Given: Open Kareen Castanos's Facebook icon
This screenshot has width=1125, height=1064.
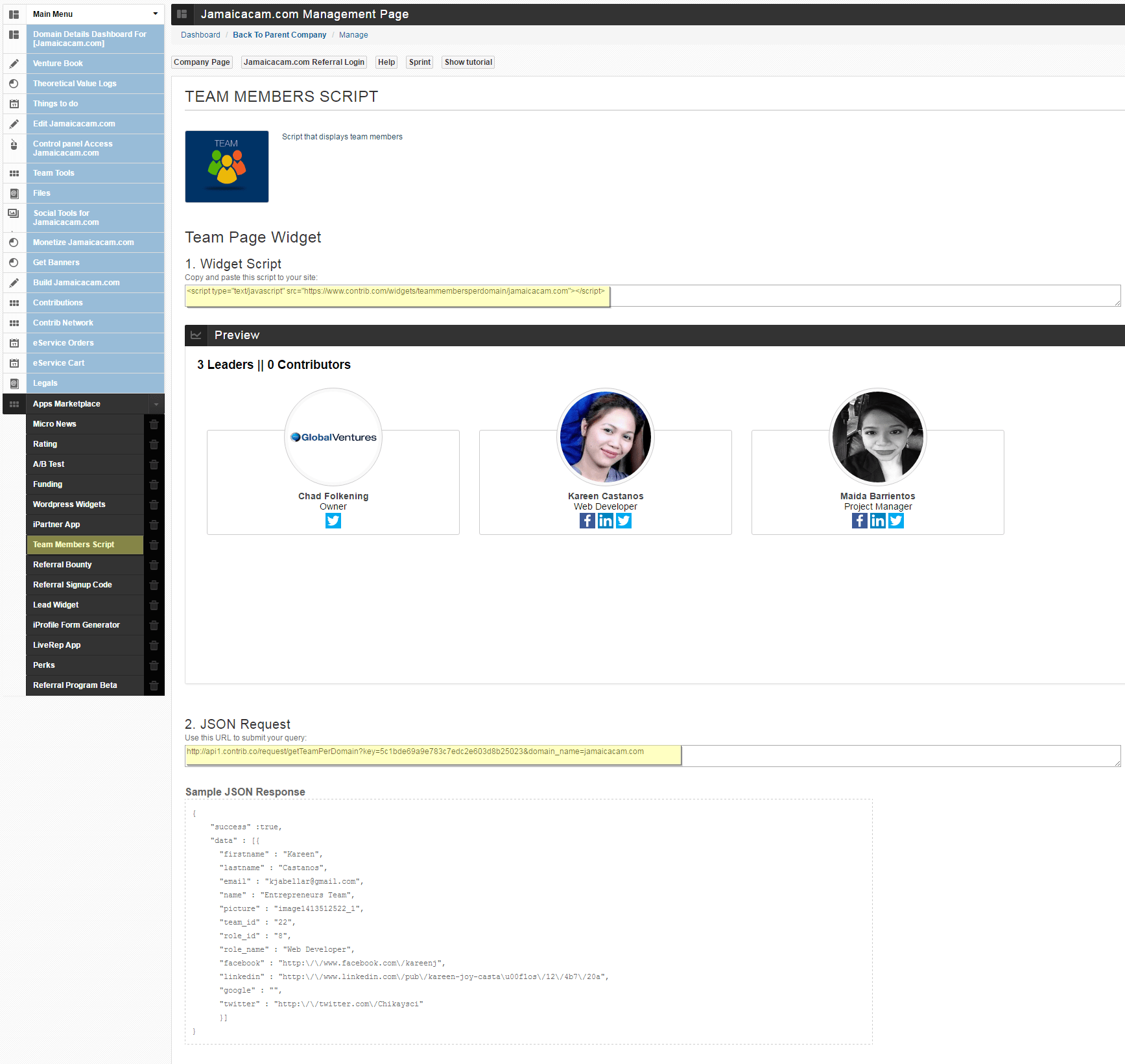Looking at the screenshot, I should (x=587, y=521).
